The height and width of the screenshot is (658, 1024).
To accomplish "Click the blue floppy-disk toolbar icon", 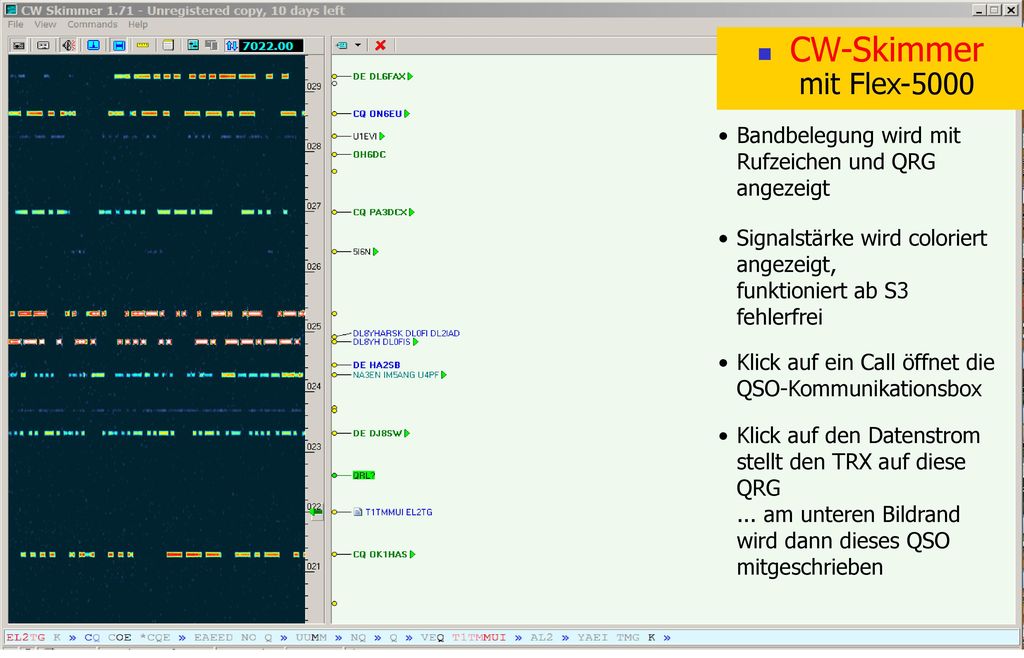I will [119, 45].
